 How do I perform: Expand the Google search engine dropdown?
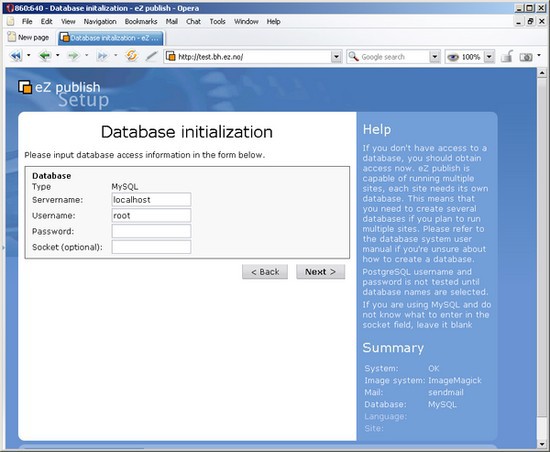[435, 56]
